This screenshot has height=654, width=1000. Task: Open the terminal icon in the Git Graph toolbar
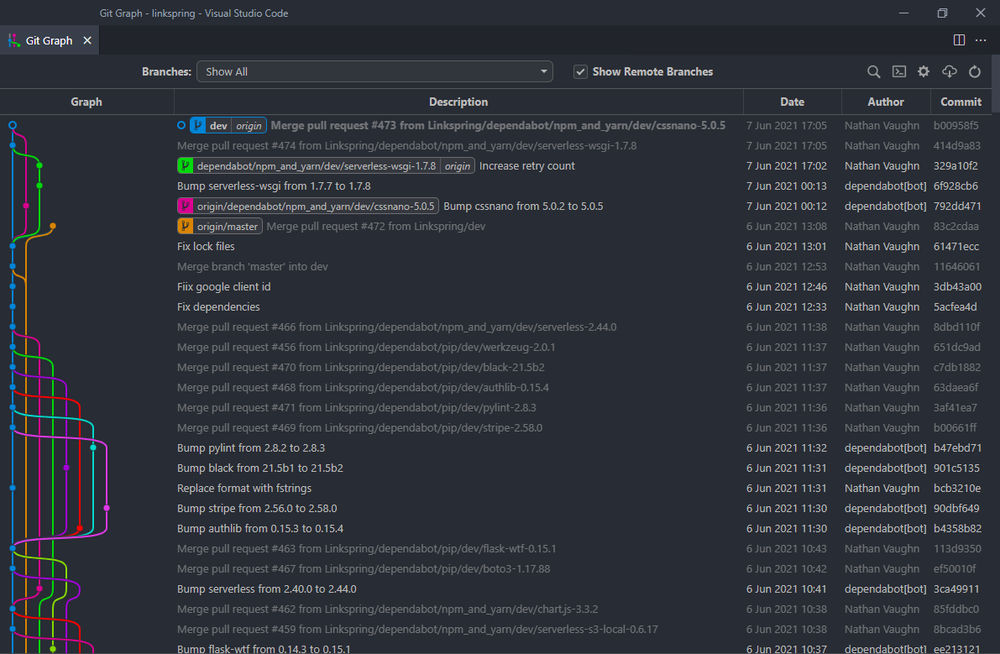coord(899,71)
